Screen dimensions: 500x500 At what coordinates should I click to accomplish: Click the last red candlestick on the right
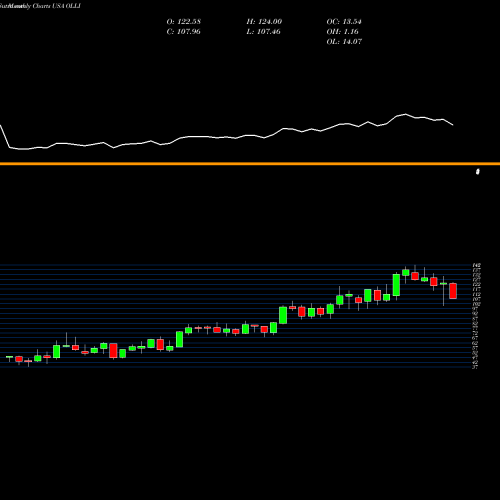tap(453, 291)
